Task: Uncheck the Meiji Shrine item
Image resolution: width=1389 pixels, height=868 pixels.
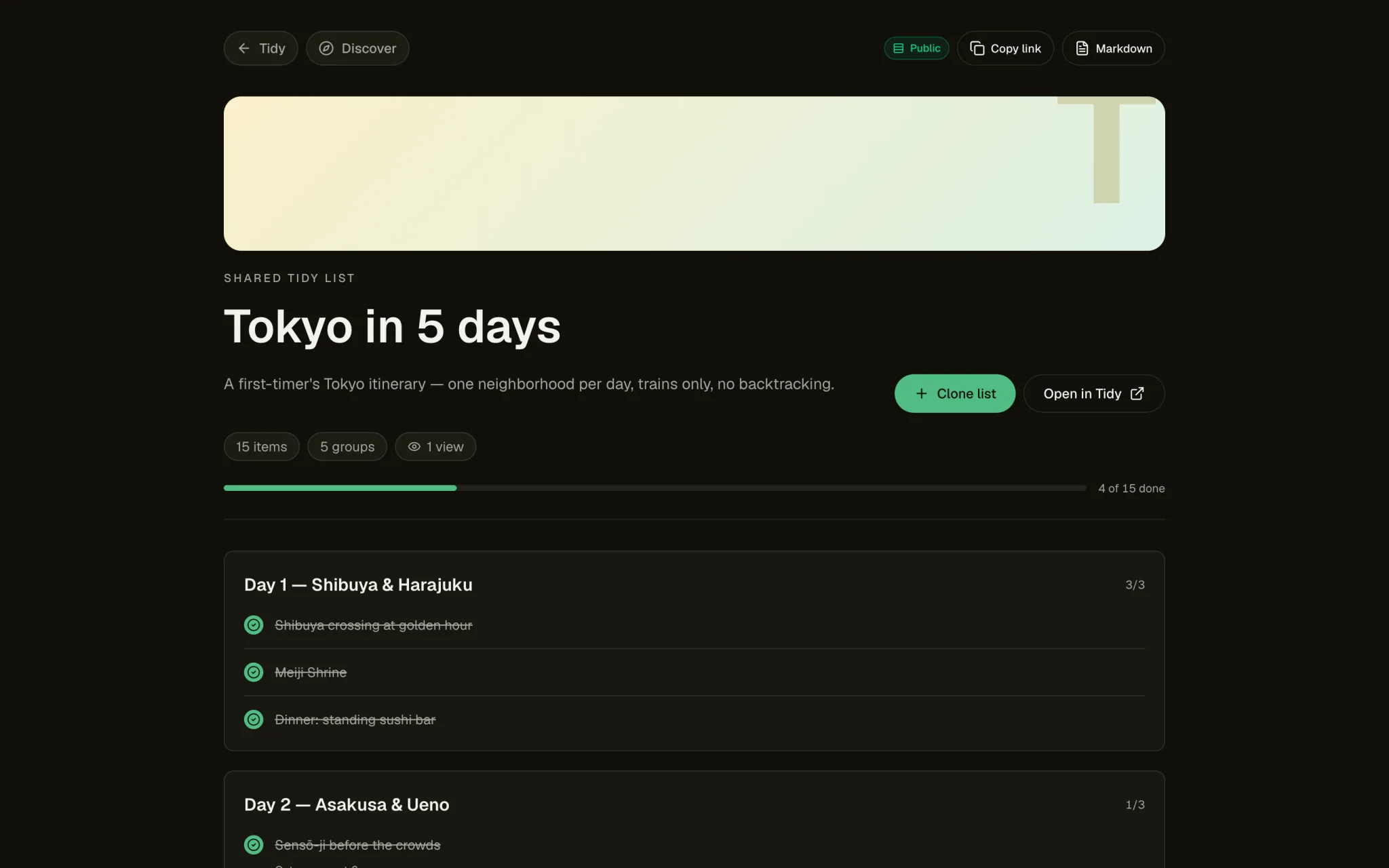Action: [x=254, y=672]
